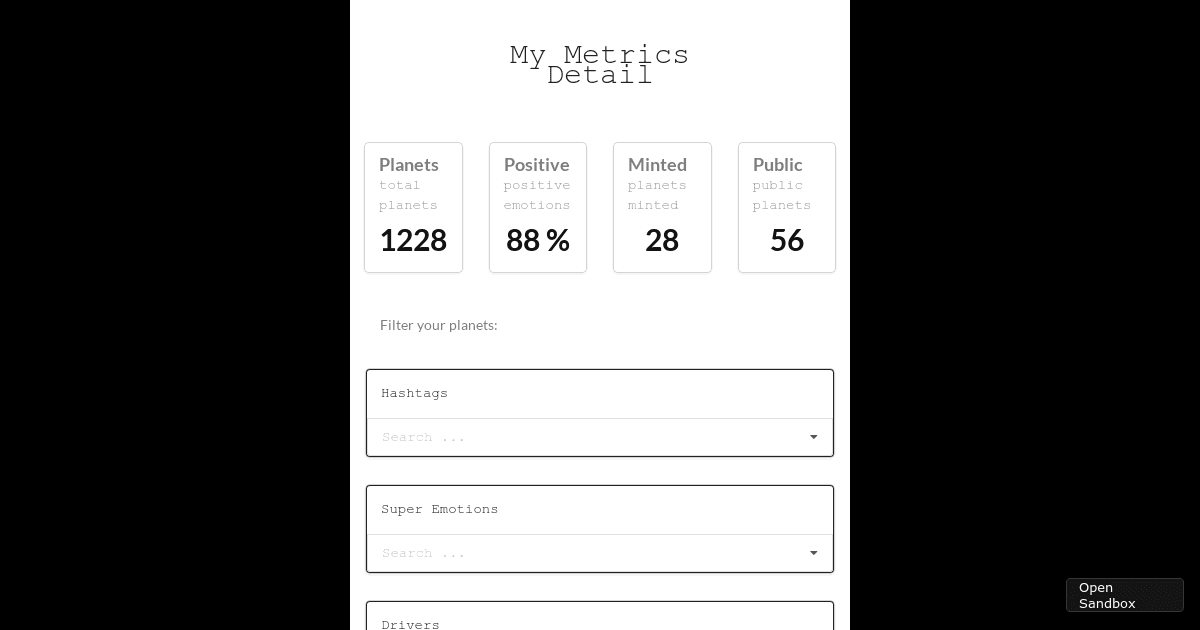
Task: Click the Filter your planets label
Action: pos(439,325)
